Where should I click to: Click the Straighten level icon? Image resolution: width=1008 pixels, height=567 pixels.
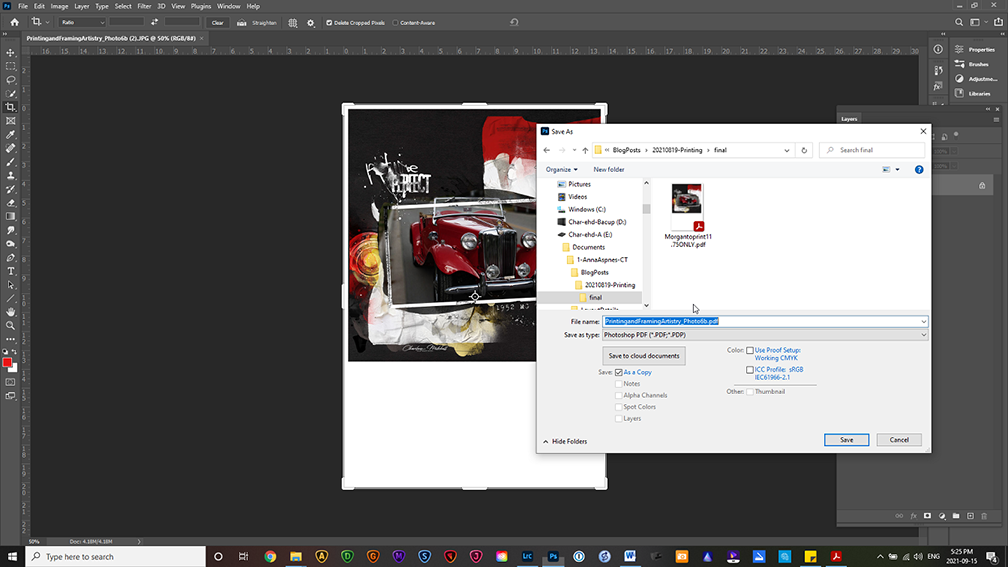coord(241,22)
